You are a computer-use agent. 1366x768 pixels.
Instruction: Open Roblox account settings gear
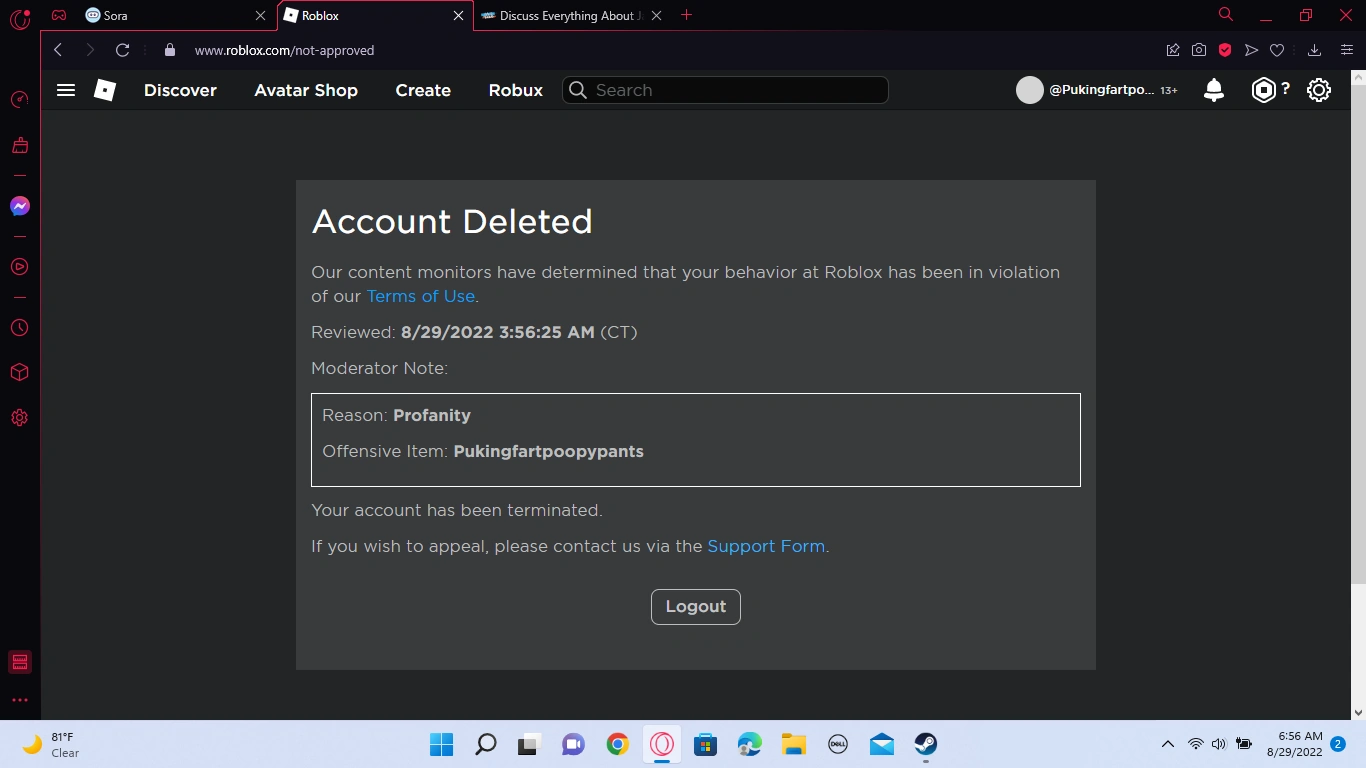pyautogui.click(x=1318, y=90)
